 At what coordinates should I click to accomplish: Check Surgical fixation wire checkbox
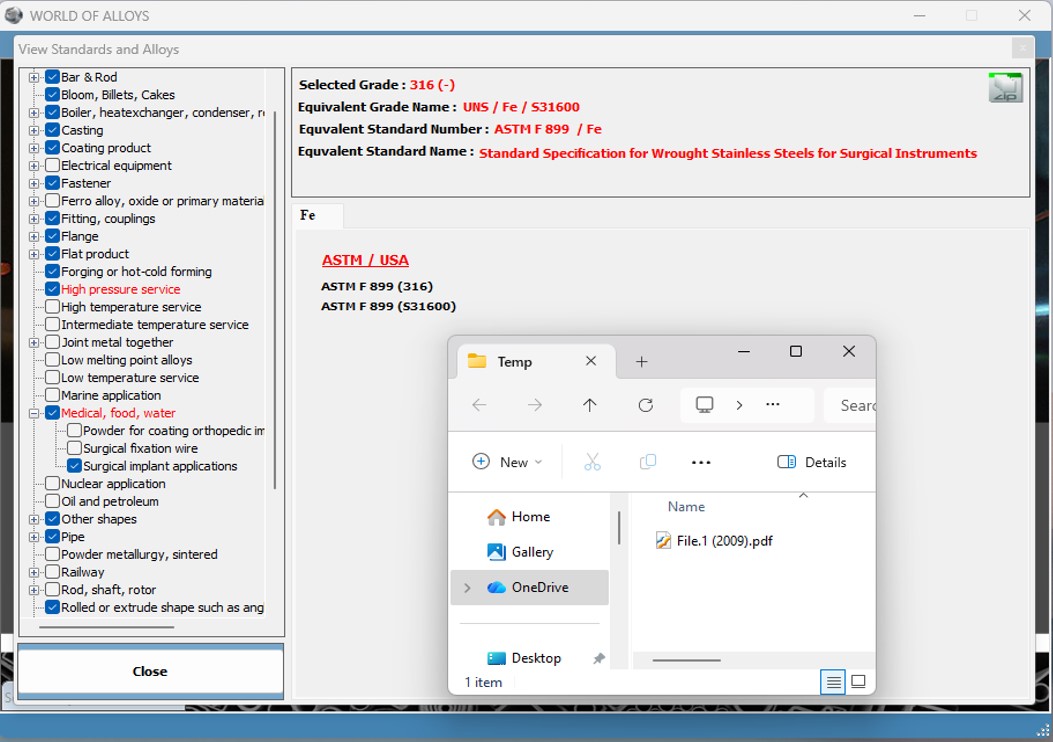(75, 448)
